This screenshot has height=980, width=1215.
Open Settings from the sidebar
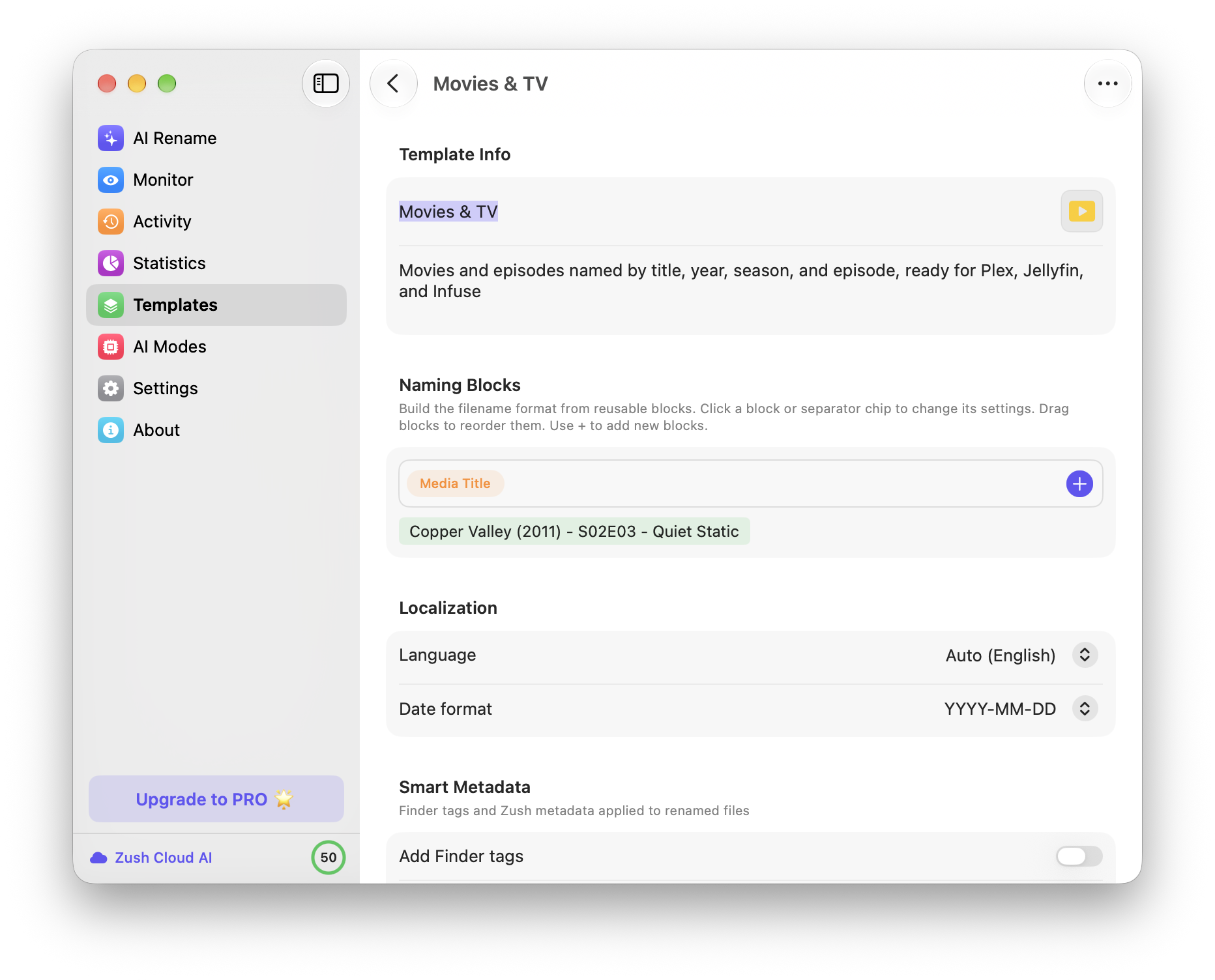(x=216, y=388)
